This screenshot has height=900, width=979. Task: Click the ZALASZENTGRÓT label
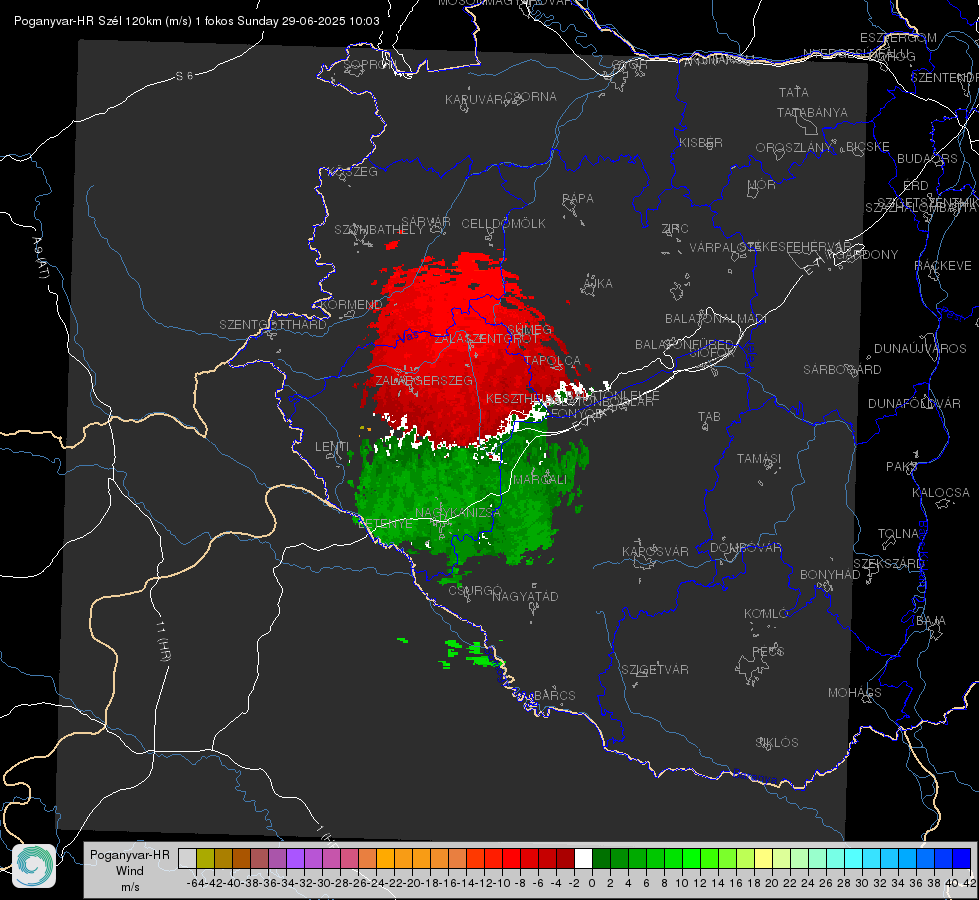tap(486, 339)
